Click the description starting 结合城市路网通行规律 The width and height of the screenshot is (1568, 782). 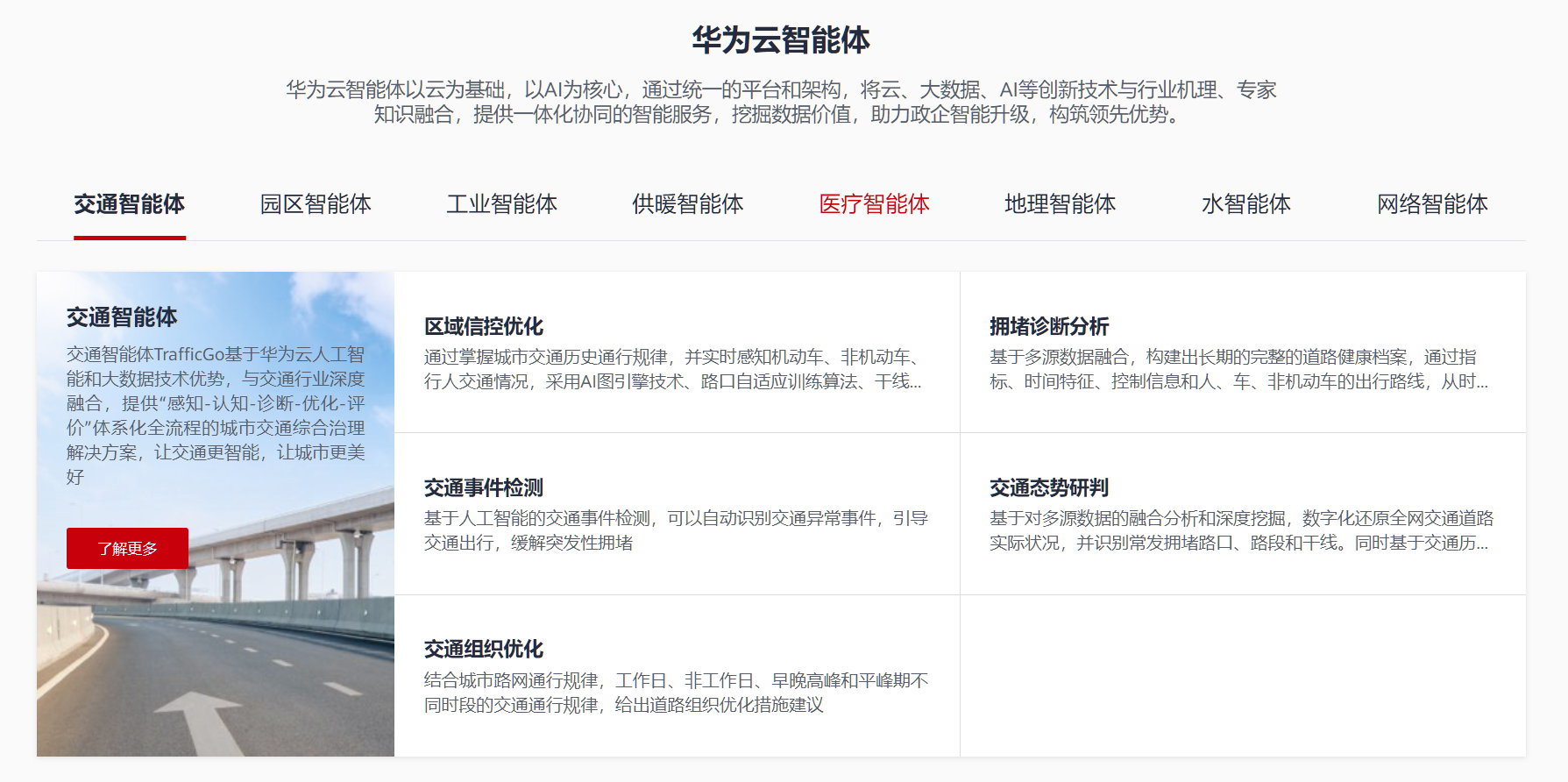pyautogui.click(x=676, y=693)
